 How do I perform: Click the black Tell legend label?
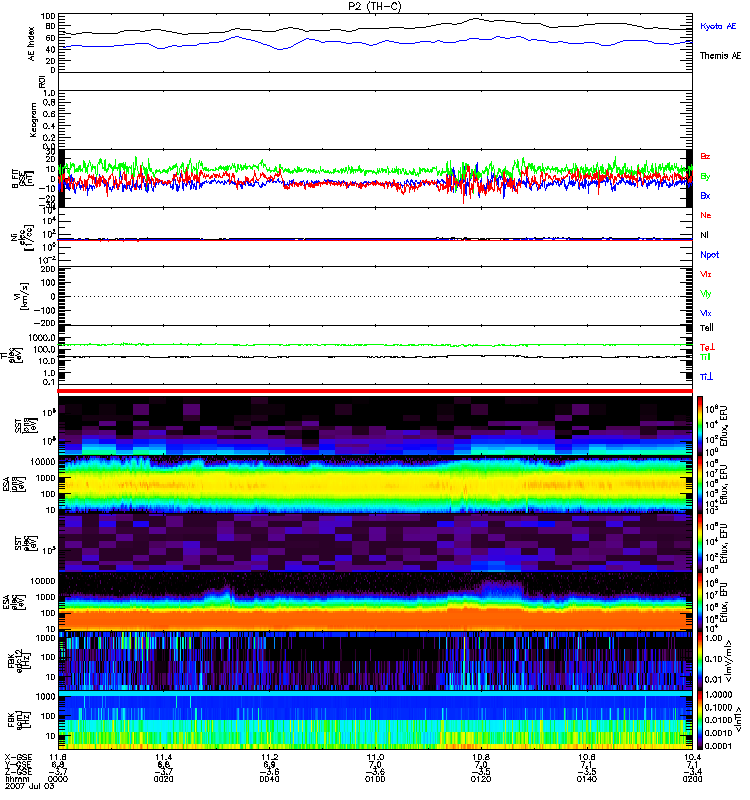(x=707, y=328)
